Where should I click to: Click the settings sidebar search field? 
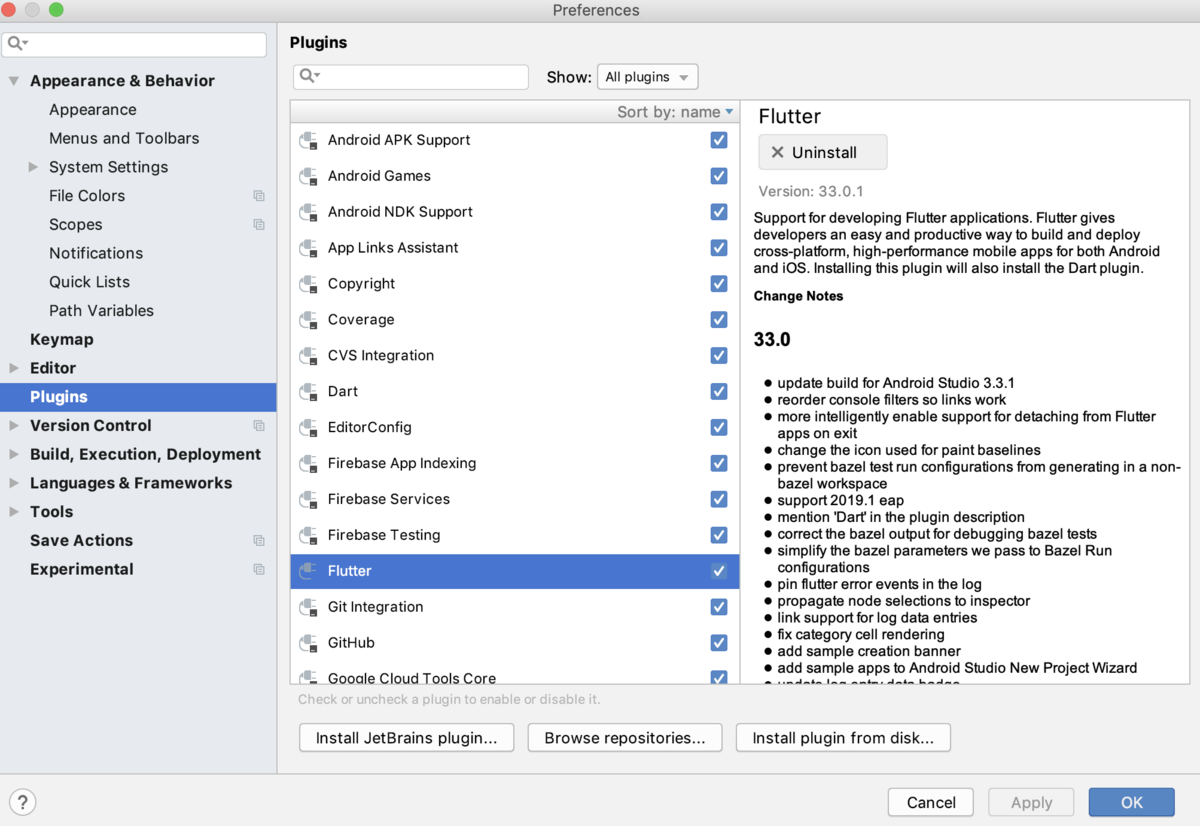click(135, 44)
